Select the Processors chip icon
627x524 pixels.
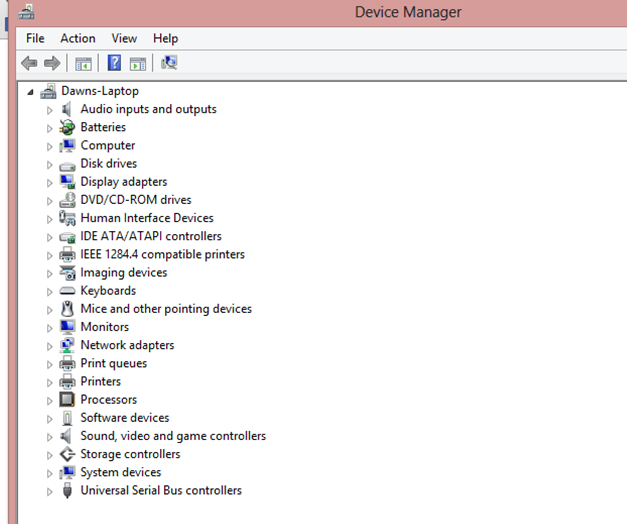coord(67,400)
